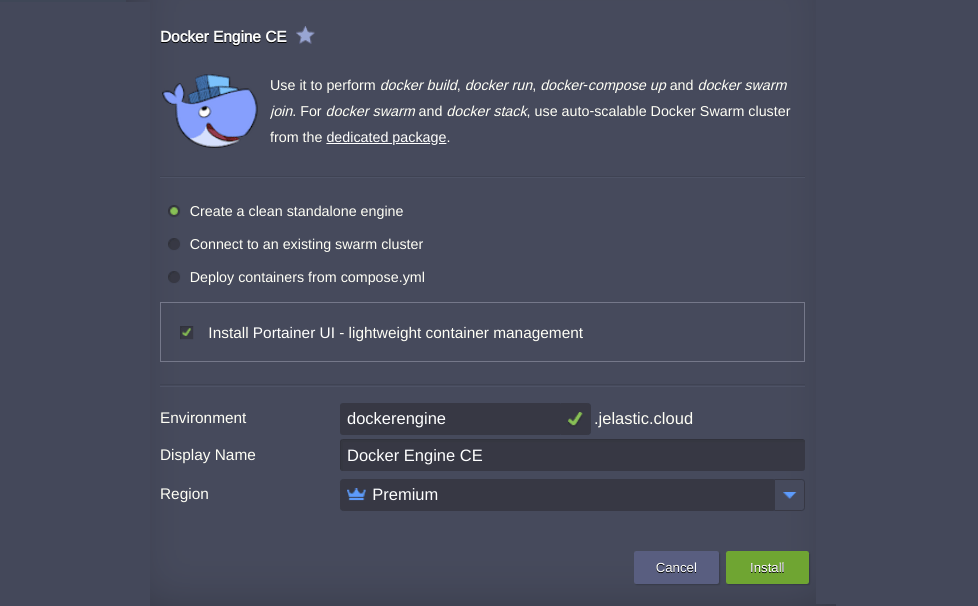
Task: Click the Docker Engine CE title text
Action: point(223,37)
